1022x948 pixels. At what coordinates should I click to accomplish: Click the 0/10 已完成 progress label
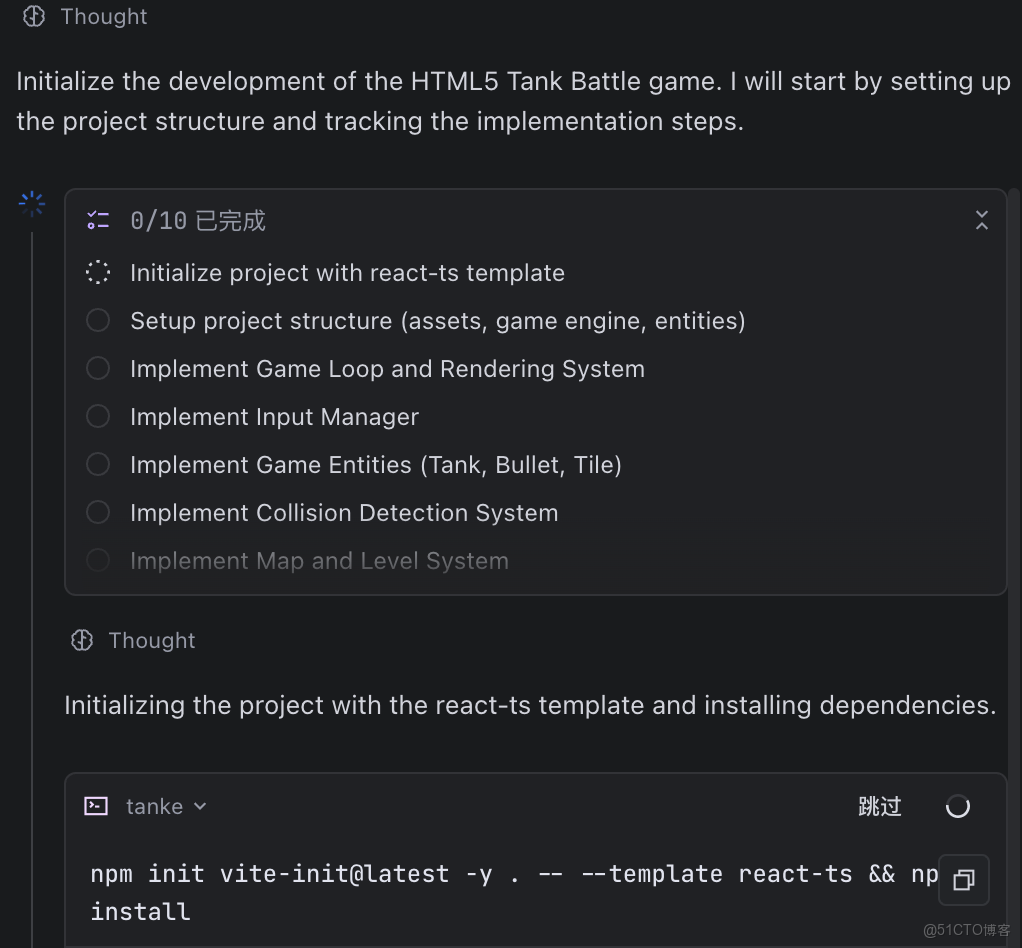tap(197, 221)
